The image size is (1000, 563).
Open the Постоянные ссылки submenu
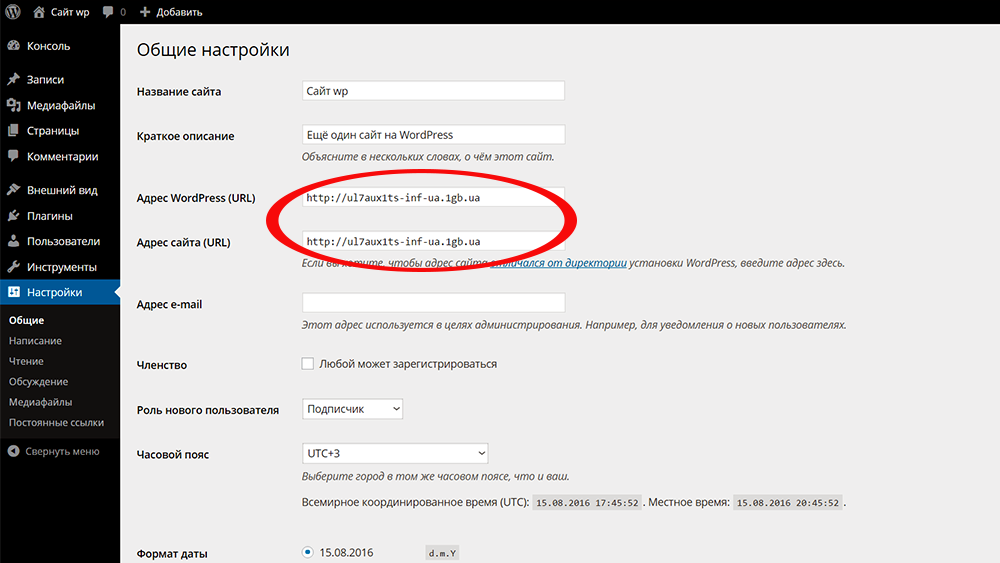pyautogui.click(x=56, y=422)
